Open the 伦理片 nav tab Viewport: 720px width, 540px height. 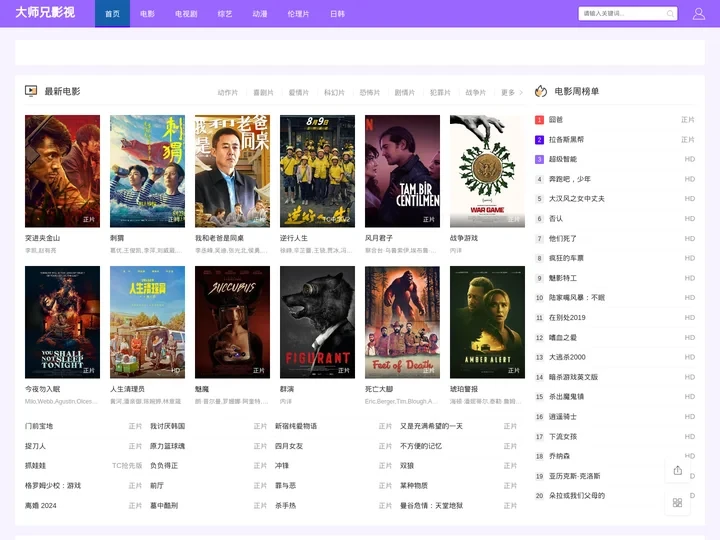298,14
